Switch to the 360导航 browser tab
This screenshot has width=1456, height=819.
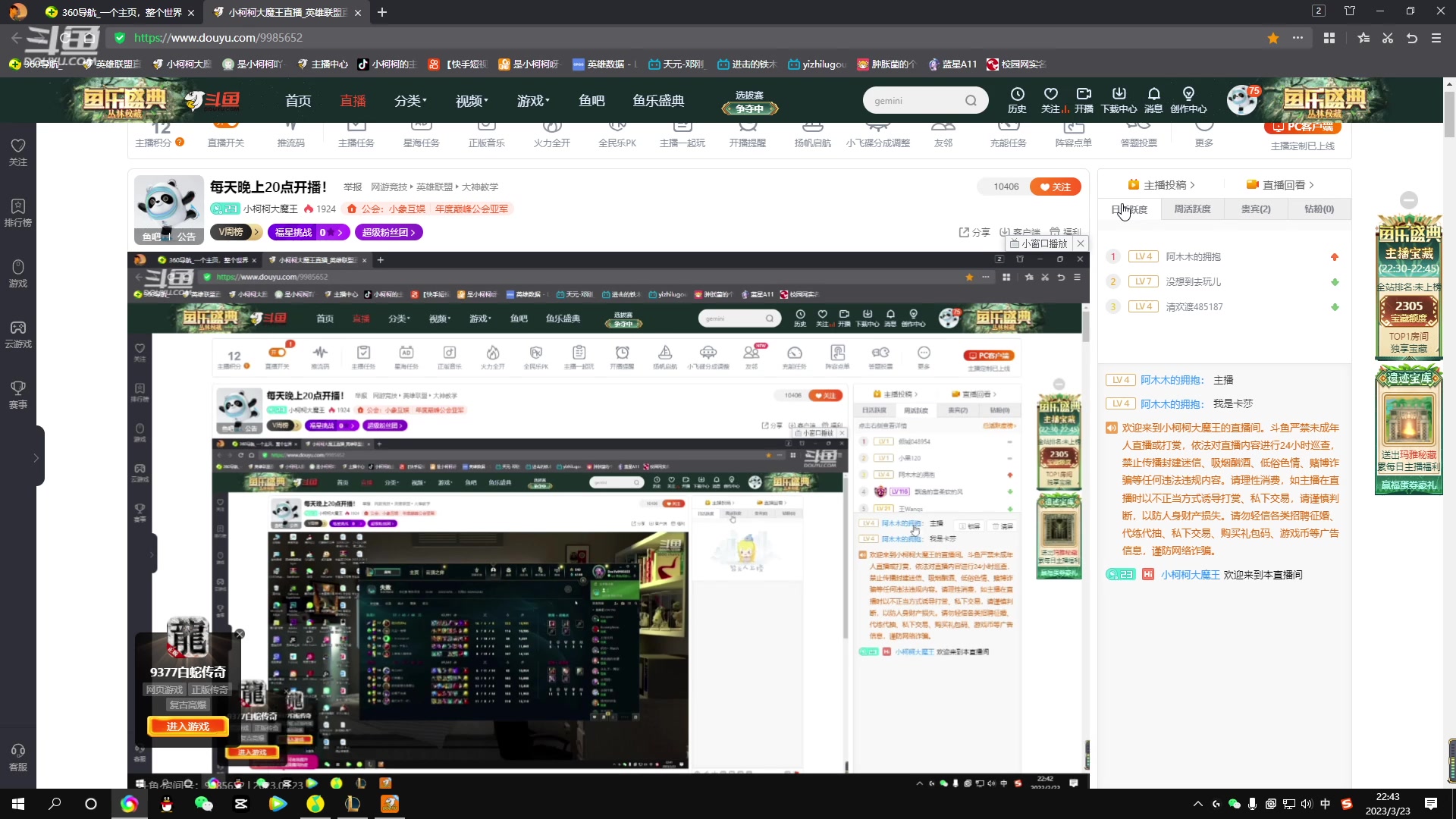pyautogui.click(x=121, y=12)
